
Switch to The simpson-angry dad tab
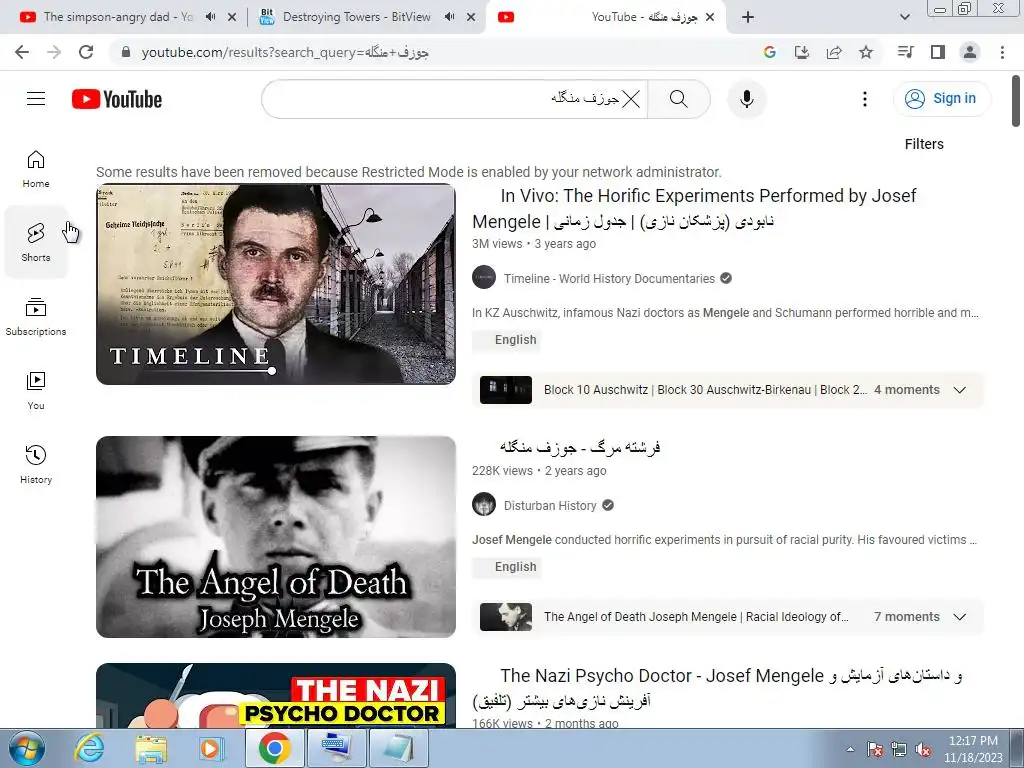pyautogui.click(x=118, y=17)
